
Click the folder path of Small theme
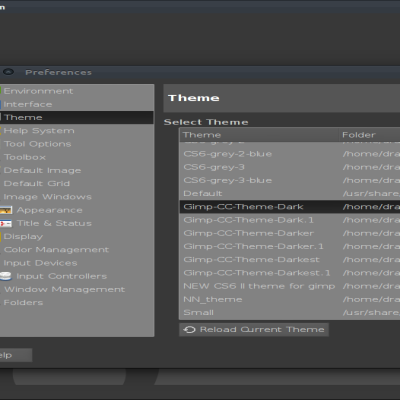tap(371, 313)
